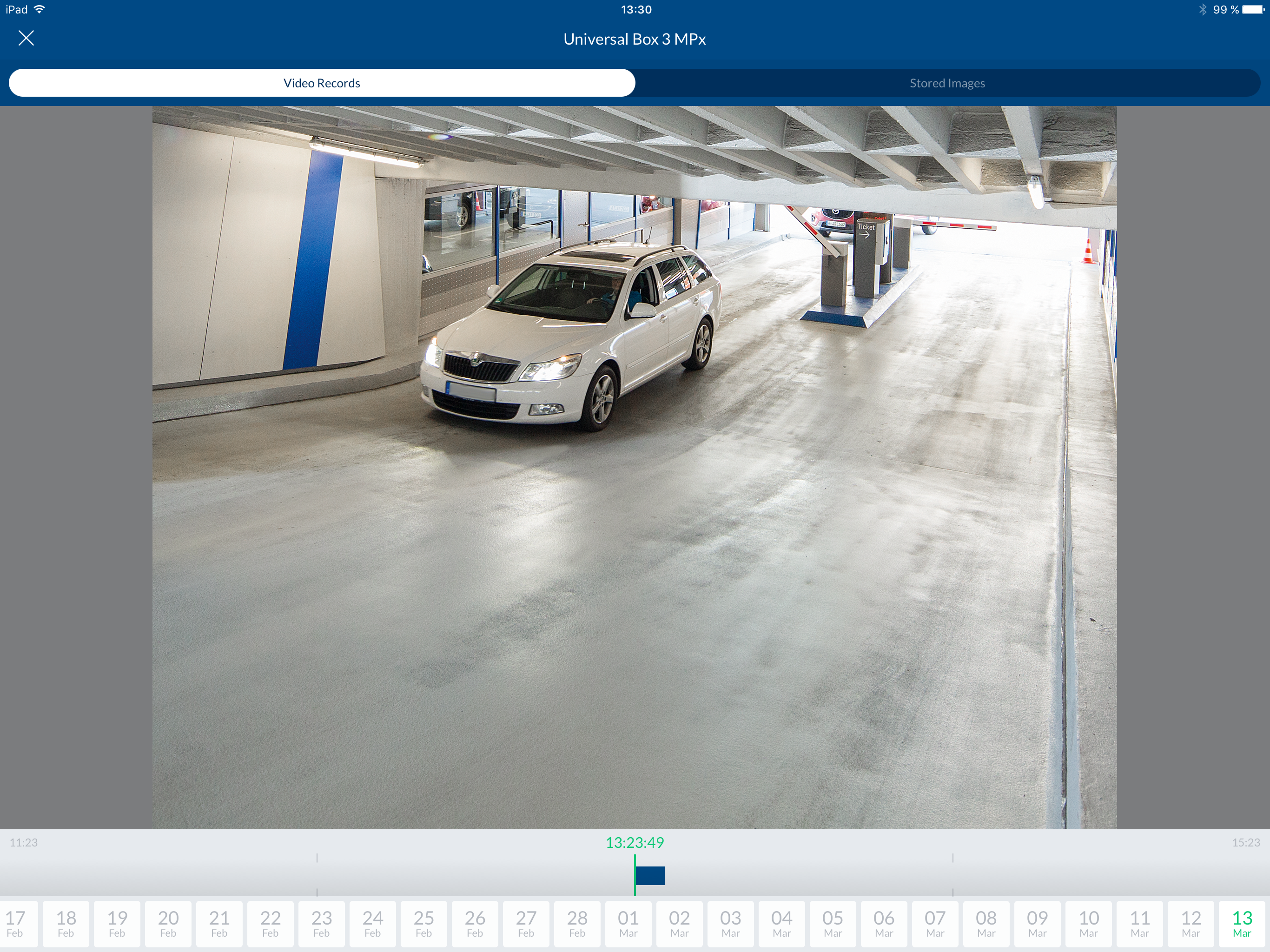Screen dimensions: 1270x952
Task: Switch to Stored Images tab
Action: tap(947, 83)
